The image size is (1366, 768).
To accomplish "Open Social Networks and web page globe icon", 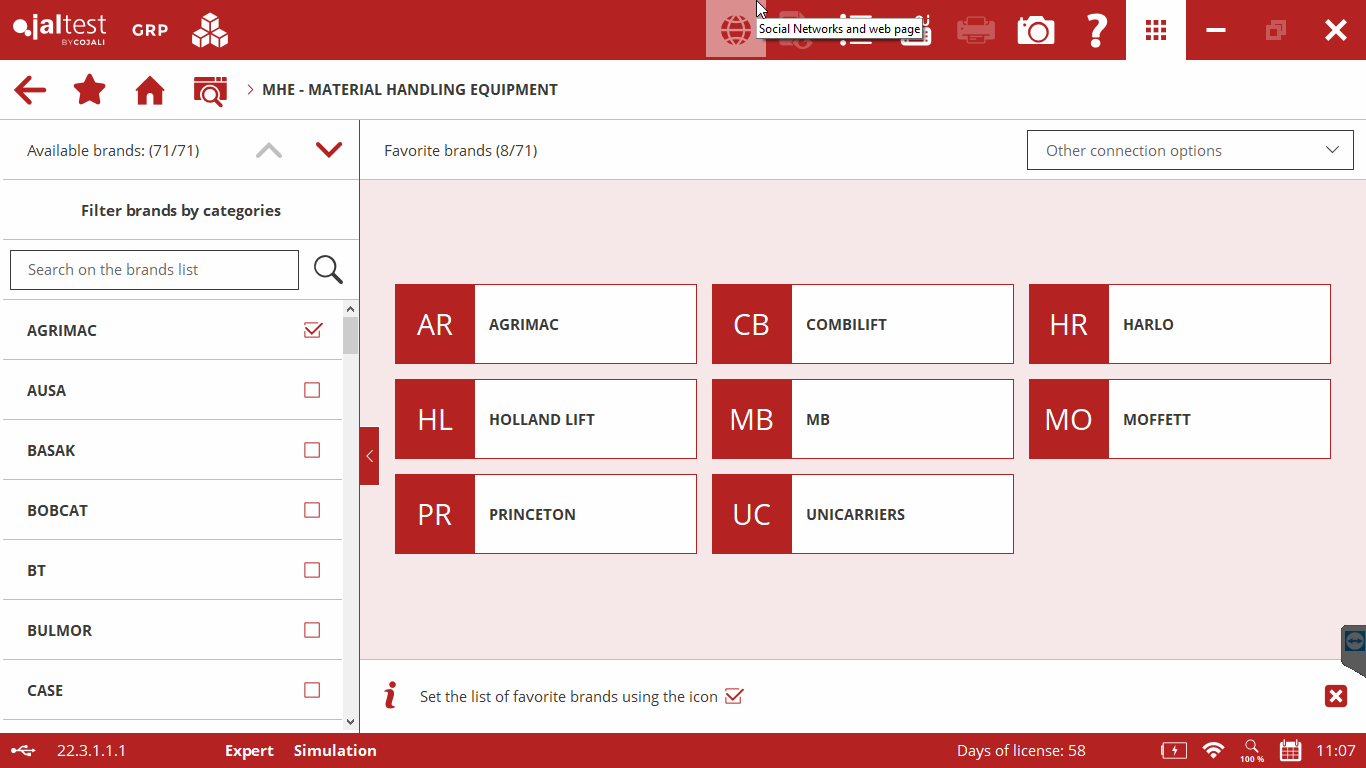I will [x=736, y=30].
